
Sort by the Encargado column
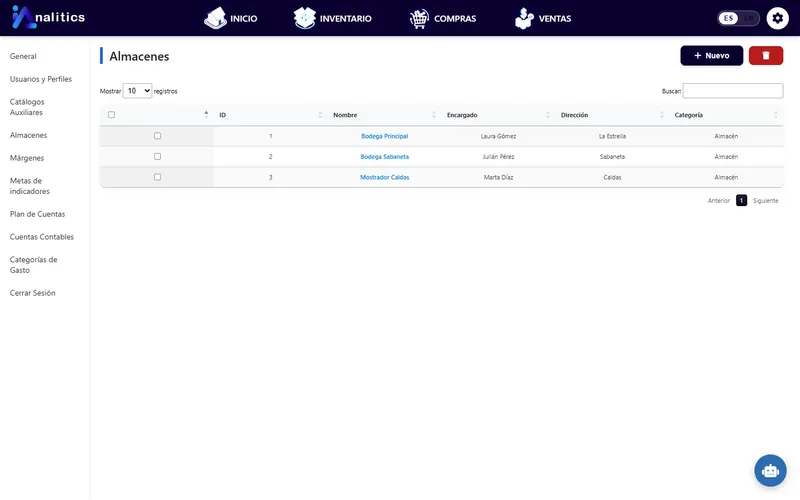coord(498,115)
